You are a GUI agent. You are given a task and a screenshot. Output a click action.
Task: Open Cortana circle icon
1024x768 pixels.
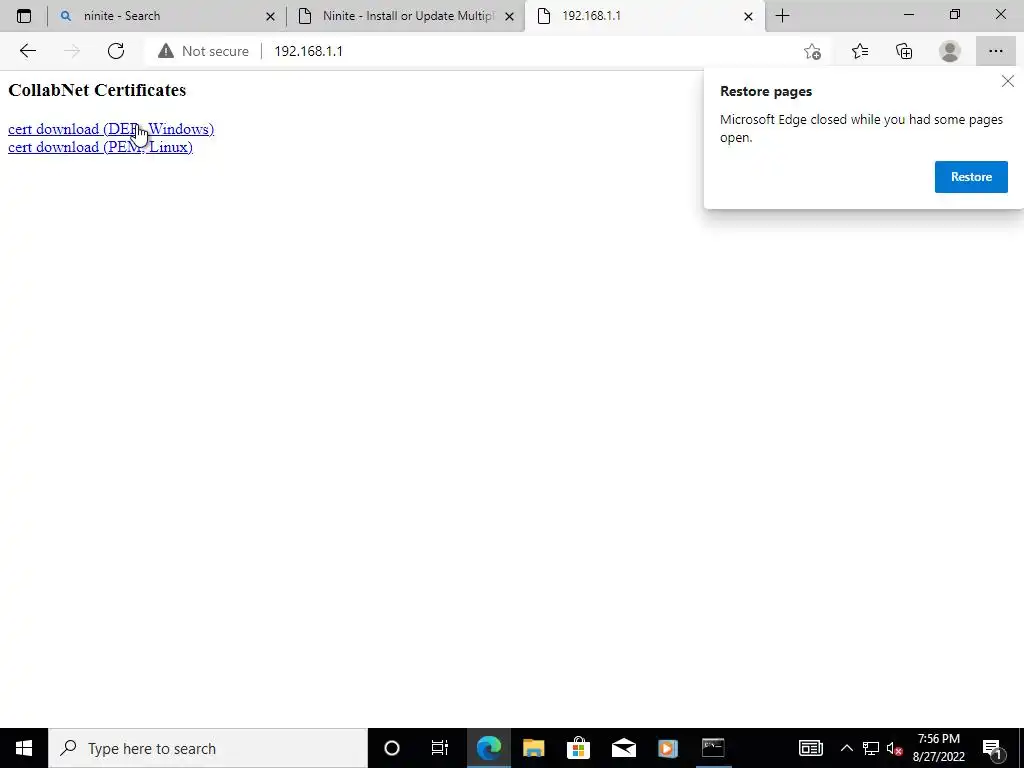392,748
